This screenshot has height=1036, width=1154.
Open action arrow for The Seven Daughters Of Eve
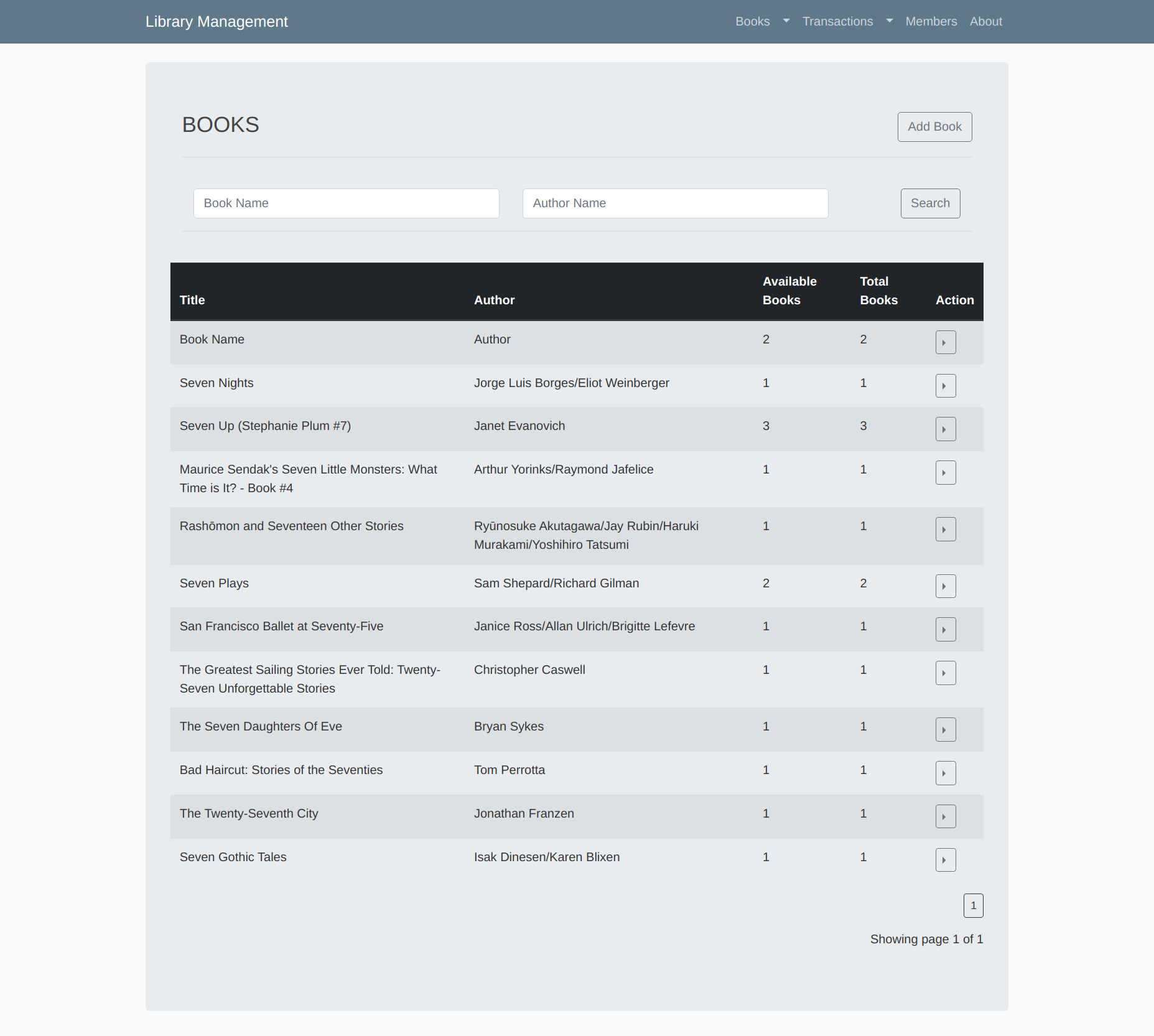[x=946, y=729]
